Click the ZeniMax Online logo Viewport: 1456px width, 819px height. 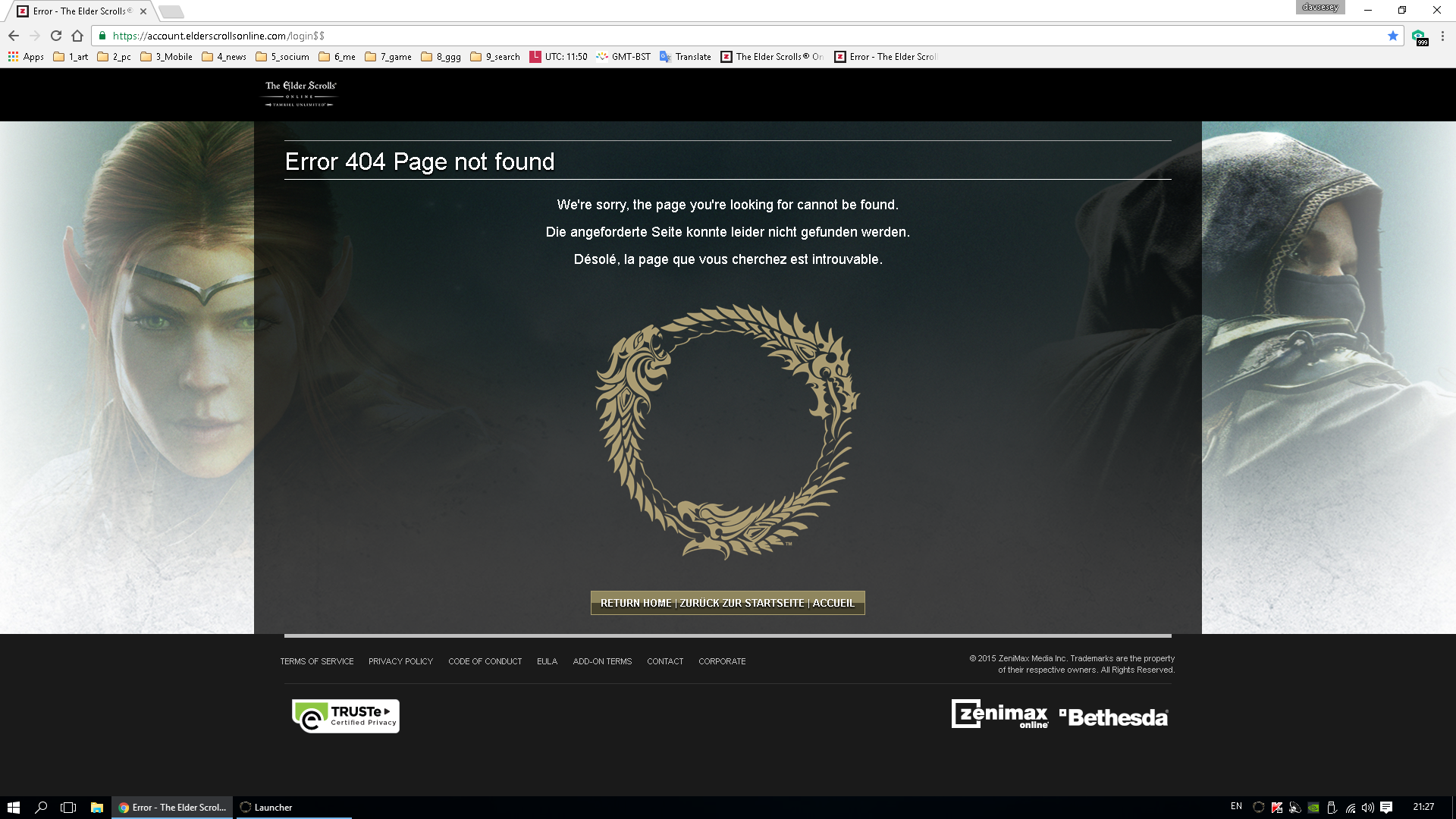(x=999, y=714)
